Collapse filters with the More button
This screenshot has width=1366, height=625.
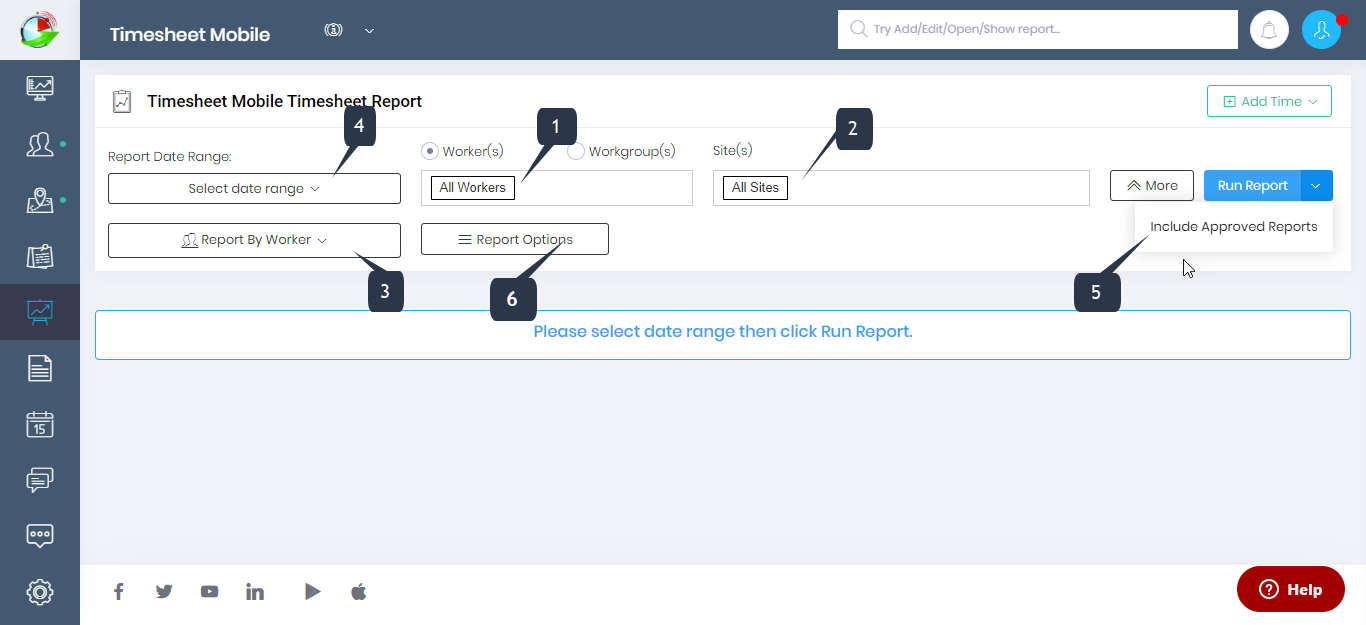[1151, 186]
